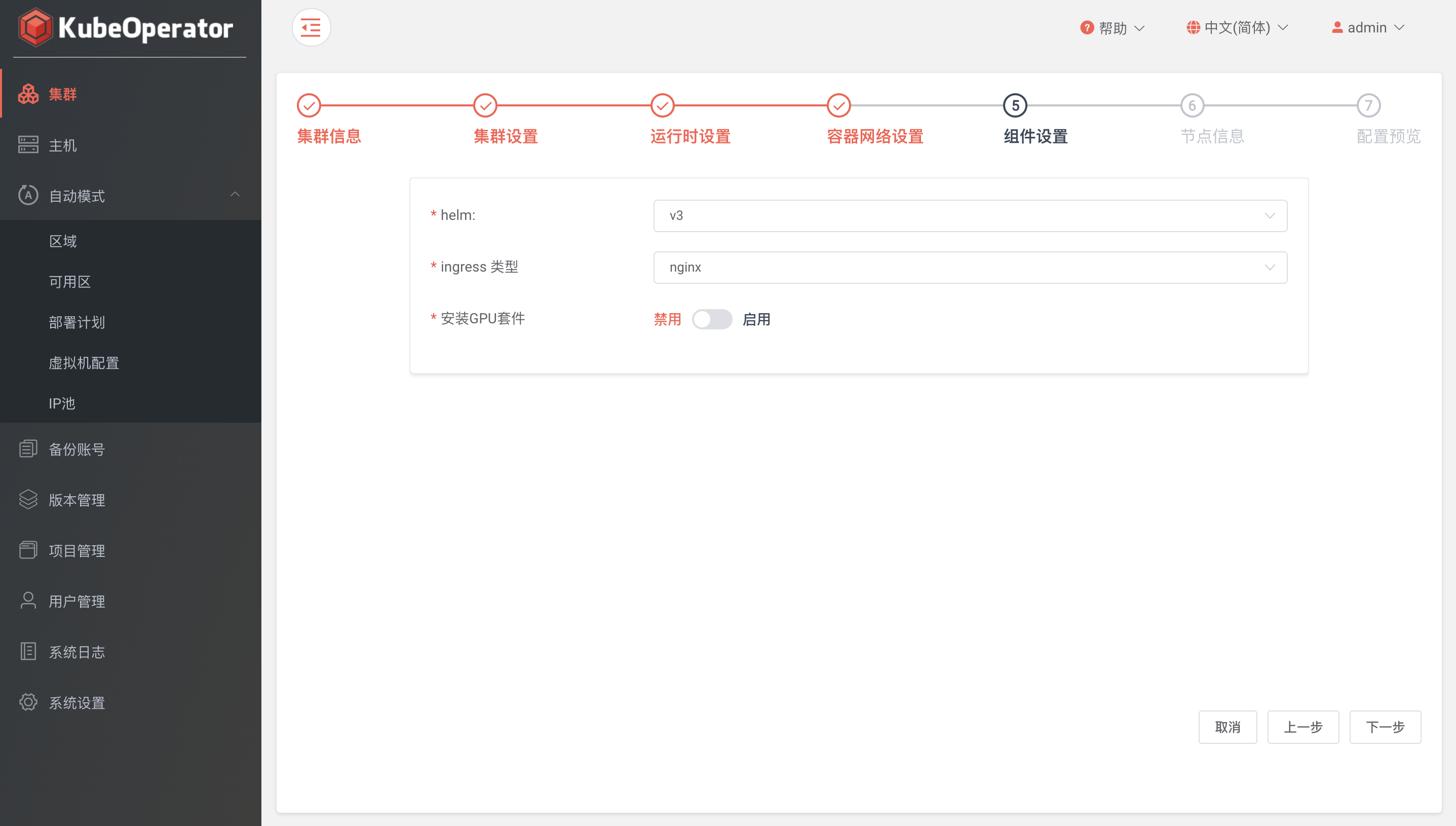This screenshot has width=1456, height=826.
Task: Click the KubeOperator cube logo
Action: (35, 27)
